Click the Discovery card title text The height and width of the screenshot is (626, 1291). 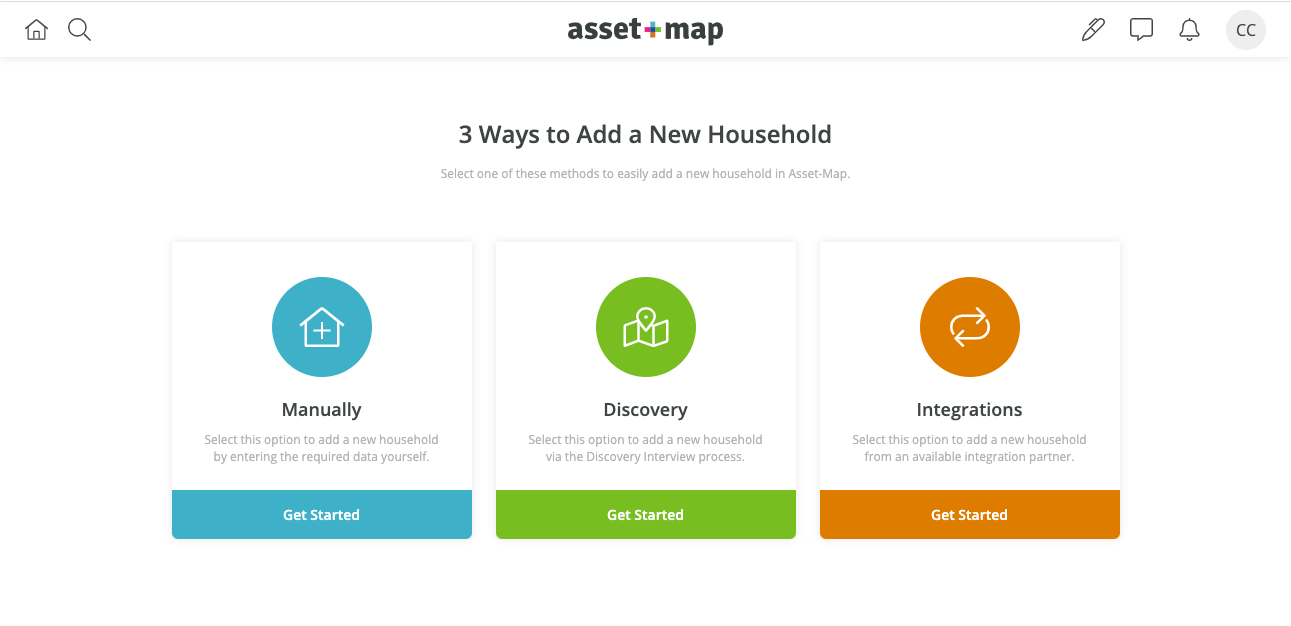[x=645, y=409]
